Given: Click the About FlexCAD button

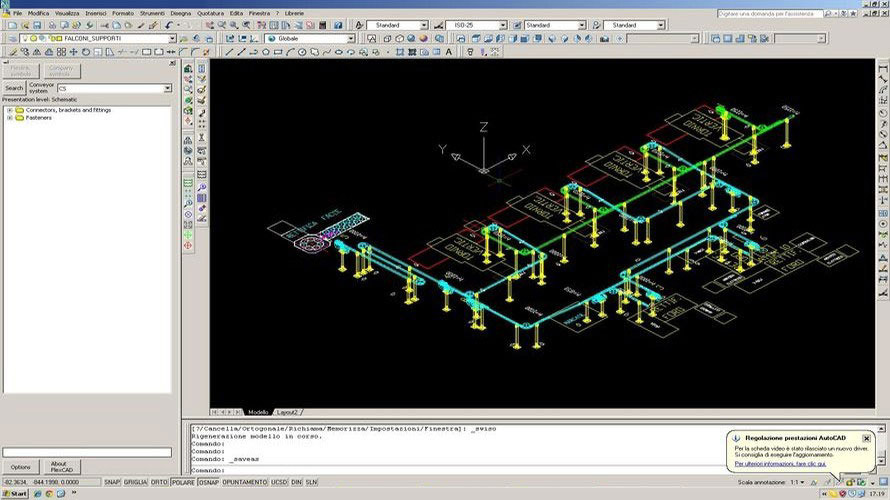Looking at the screenshot, I should pos(62,467).
